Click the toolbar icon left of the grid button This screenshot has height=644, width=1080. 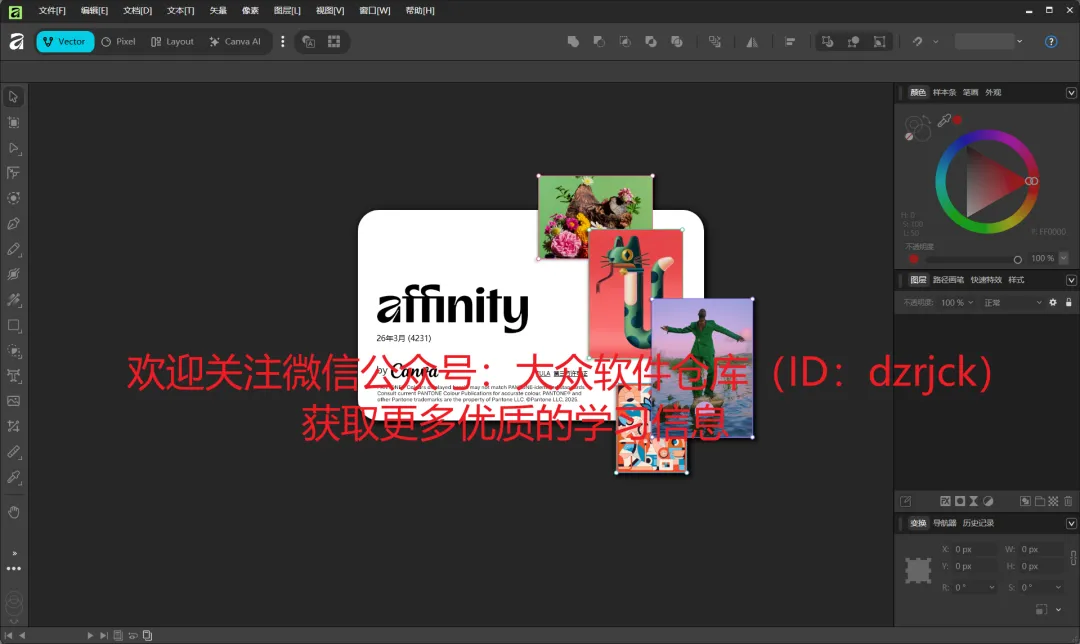click(309, 42)
